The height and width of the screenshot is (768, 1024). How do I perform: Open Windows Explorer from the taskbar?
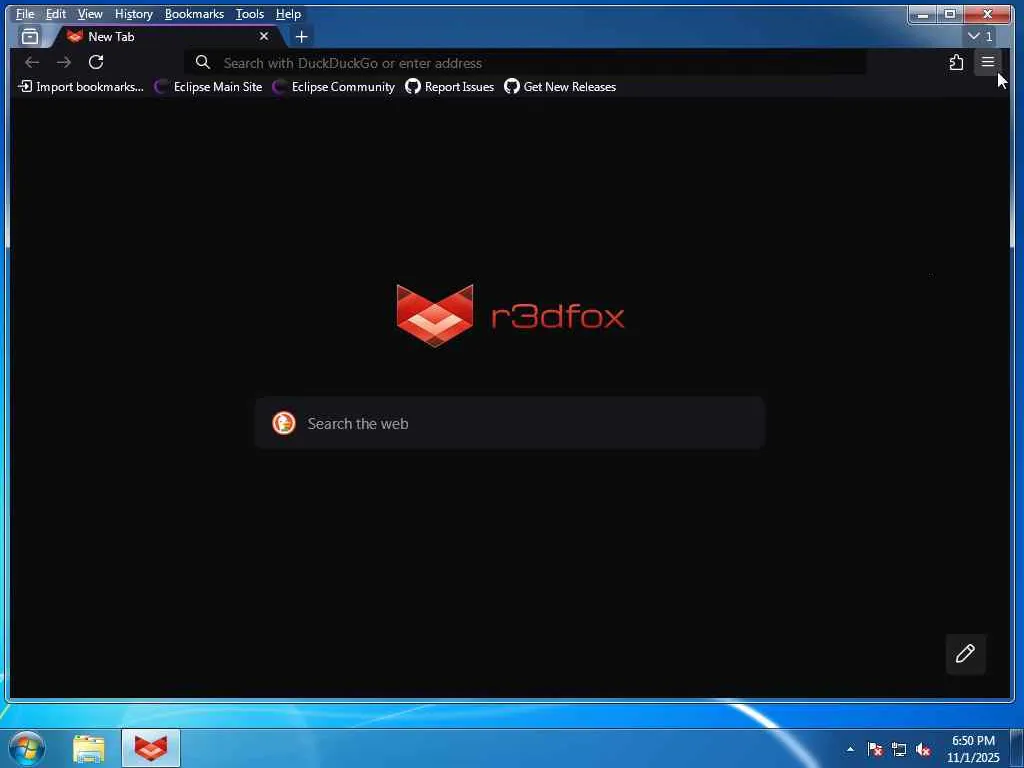coord(89,748)
